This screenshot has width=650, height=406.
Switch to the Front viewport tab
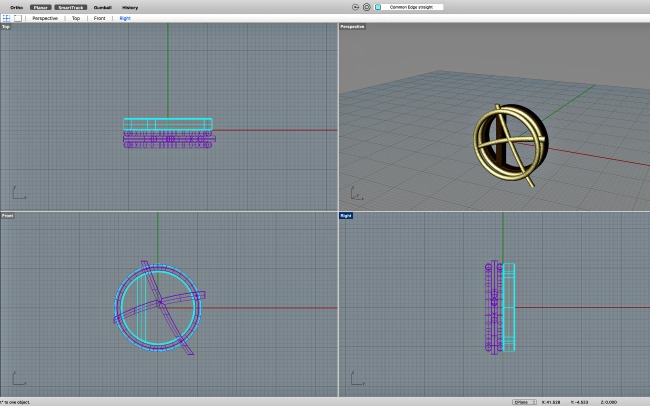pos(99,18)
